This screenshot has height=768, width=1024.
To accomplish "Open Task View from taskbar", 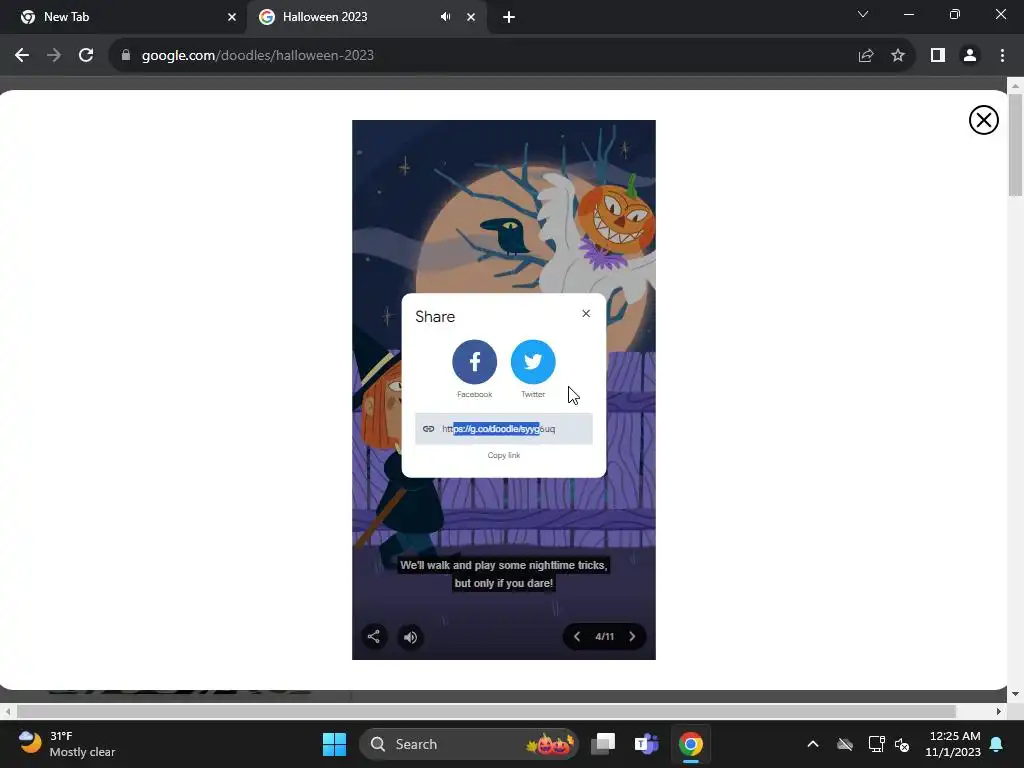I will coord(603,744).
